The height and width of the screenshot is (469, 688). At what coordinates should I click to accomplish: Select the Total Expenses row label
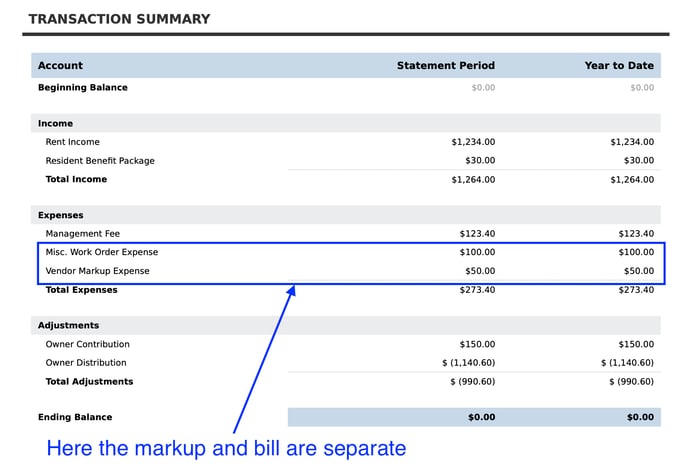tap(81, 290)
